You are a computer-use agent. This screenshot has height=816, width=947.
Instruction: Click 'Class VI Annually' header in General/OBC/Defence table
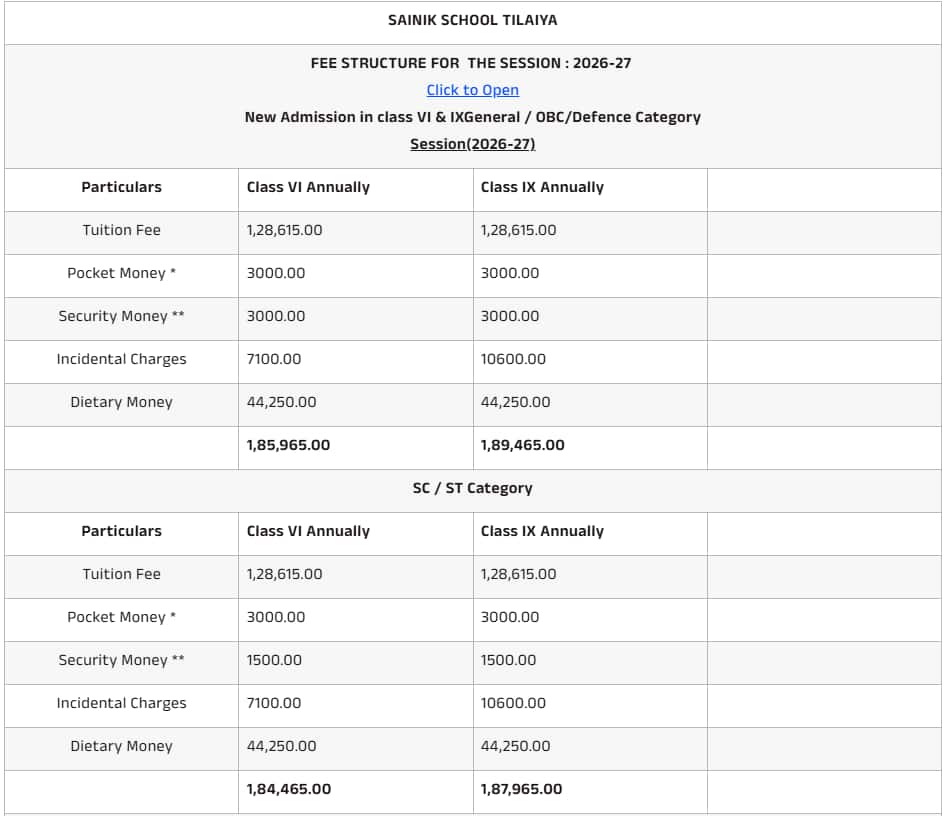point(308,187)
